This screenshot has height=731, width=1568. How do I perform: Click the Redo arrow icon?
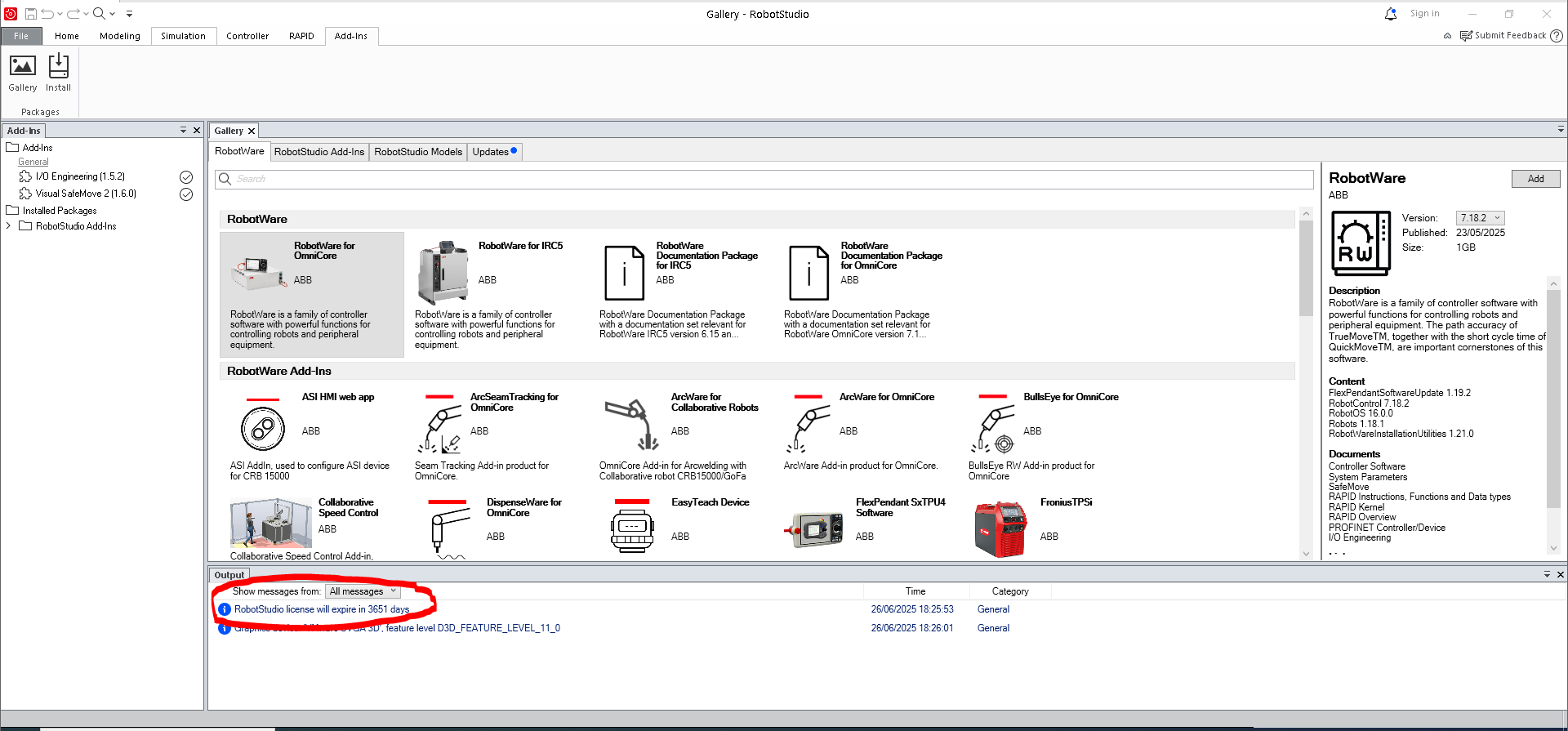(73, 14)
